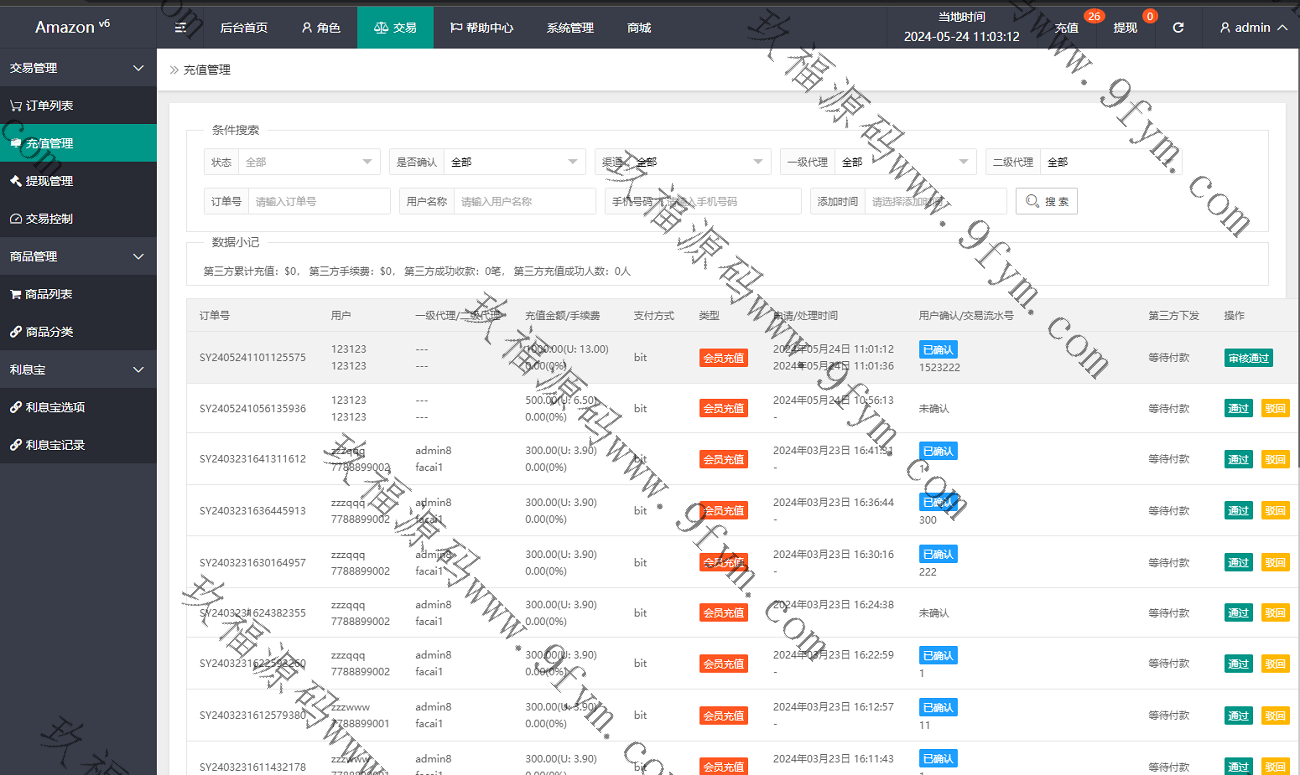Expand the admin user menu
The height and width of the screenshot is (775, 1300).
pyautogui.click(x=1253, y=28)
